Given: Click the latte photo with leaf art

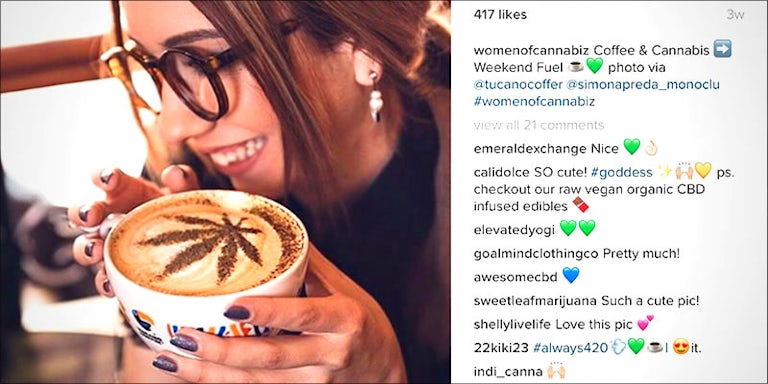Looking at the screenshot, I should coord(225,192).
